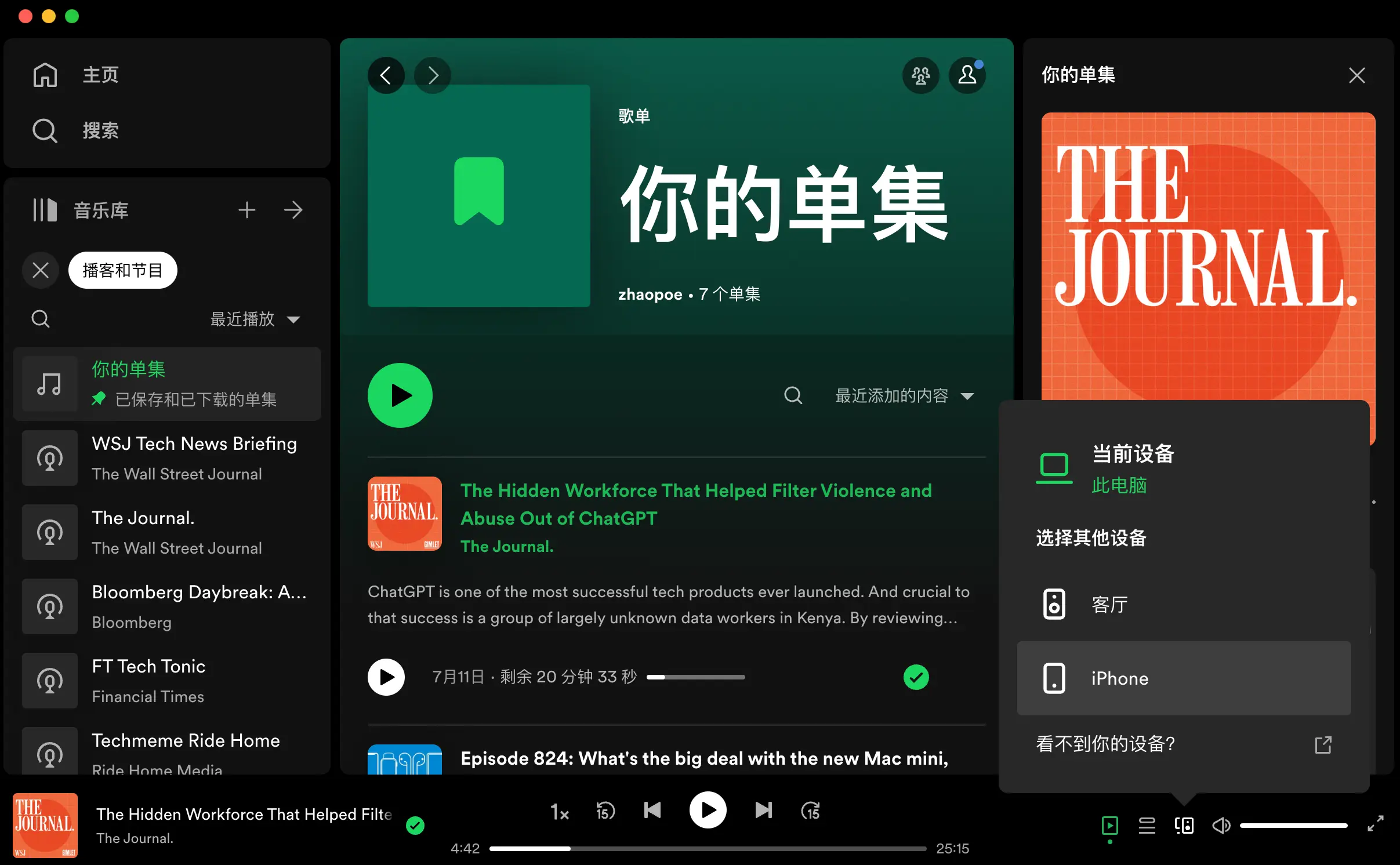Viewport: 1400px width, 865px height.
Task: Select the 播客和节目 filter chip
Action: click(123, 270)
